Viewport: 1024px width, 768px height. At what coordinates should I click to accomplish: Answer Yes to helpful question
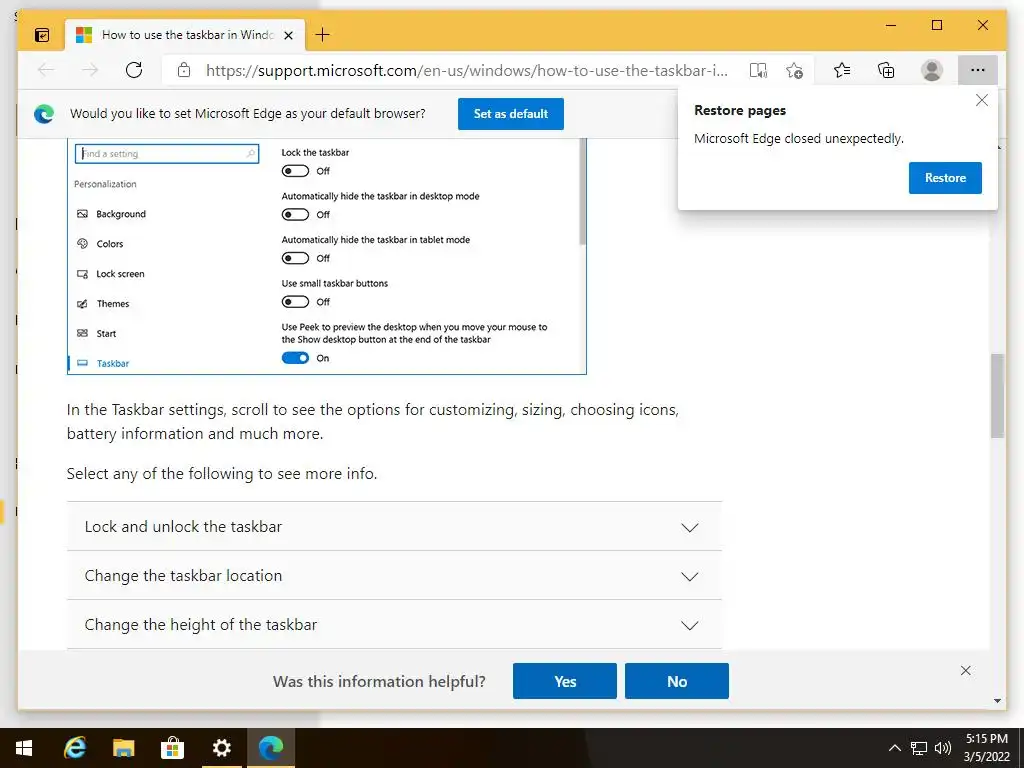tap(565, 681)
